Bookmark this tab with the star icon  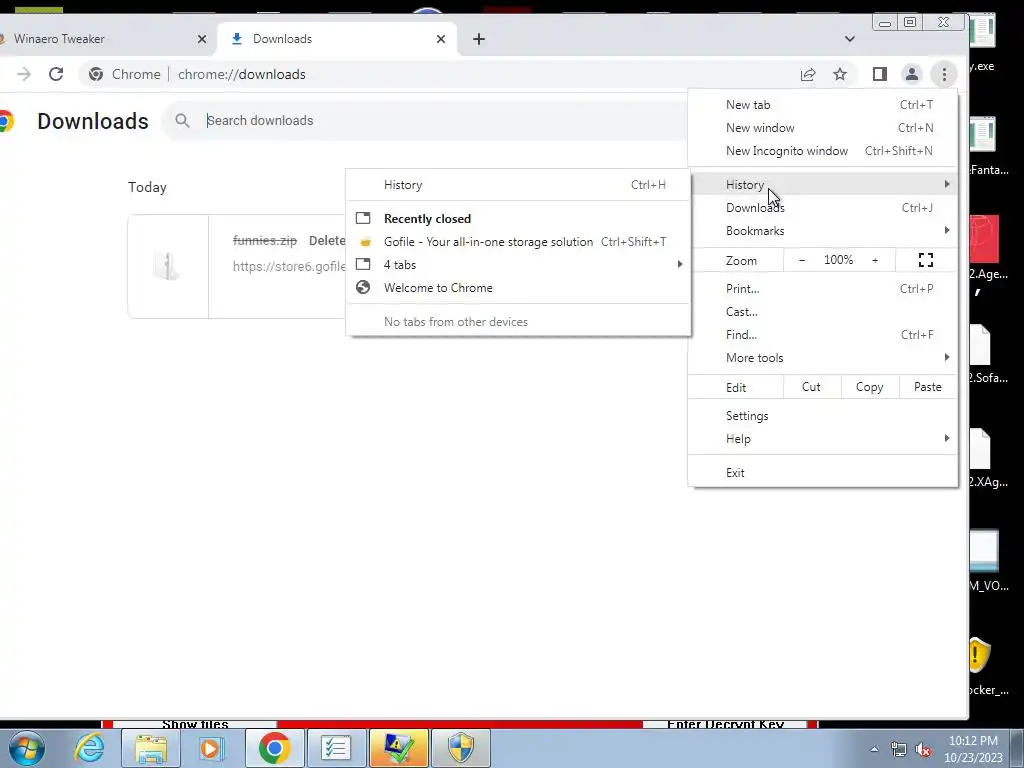(x=840, y=74)
